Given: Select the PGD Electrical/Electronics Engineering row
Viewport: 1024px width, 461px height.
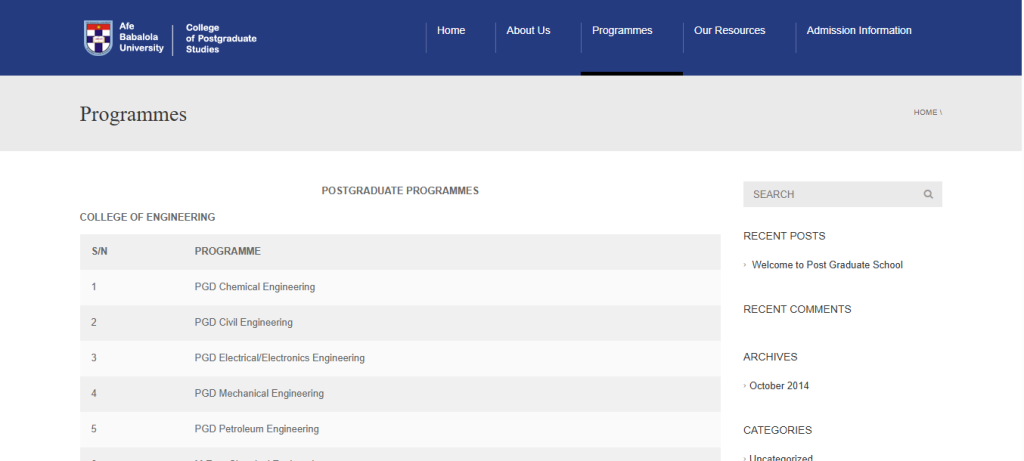Looking at the screenshot, I should [280, 358].
